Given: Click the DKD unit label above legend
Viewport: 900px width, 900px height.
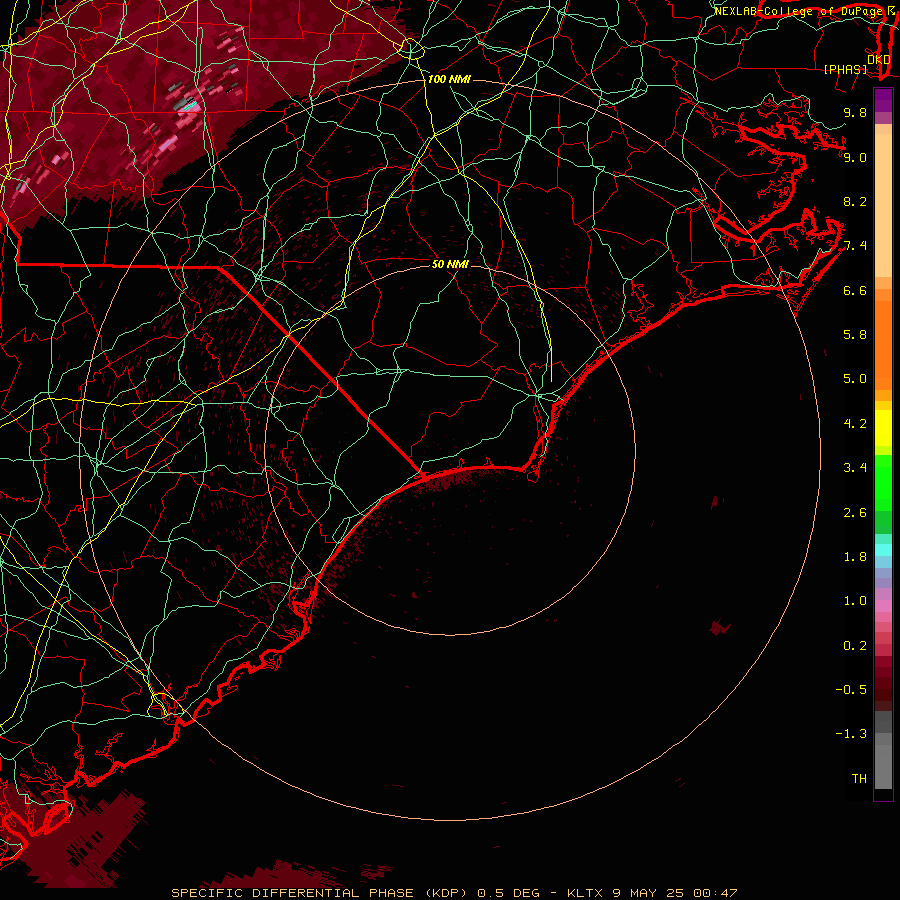Looking at the screenshot, I should (879, 59).
